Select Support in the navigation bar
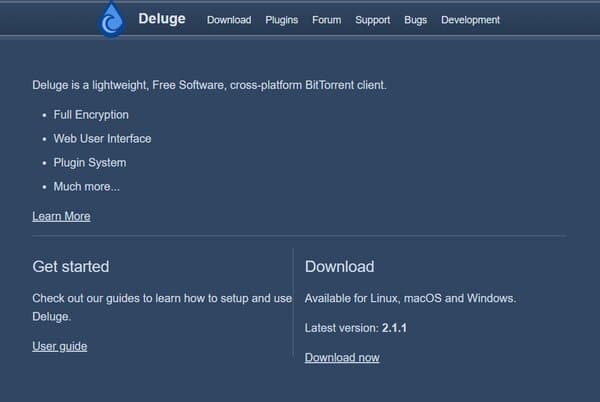The width and height of the screenshot is (600, 402). click(x=372, y=20)
